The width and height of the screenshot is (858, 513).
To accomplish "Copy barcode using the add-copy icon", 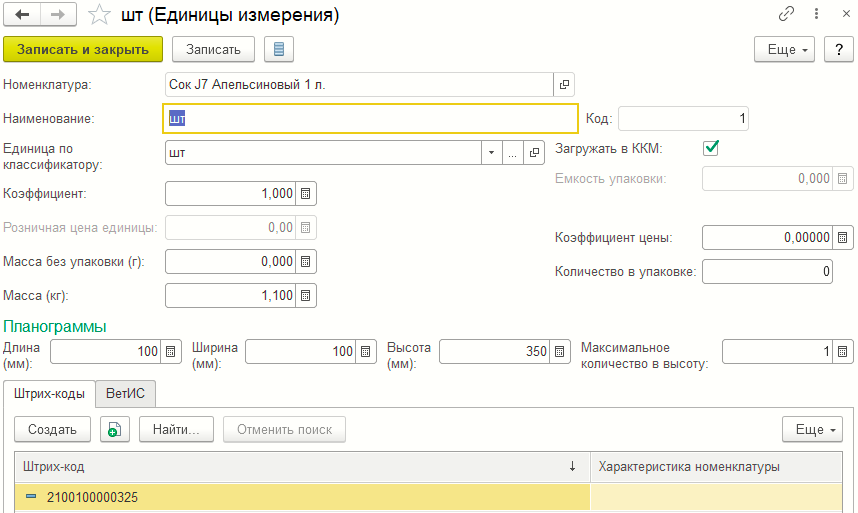I will click(115, 429).
